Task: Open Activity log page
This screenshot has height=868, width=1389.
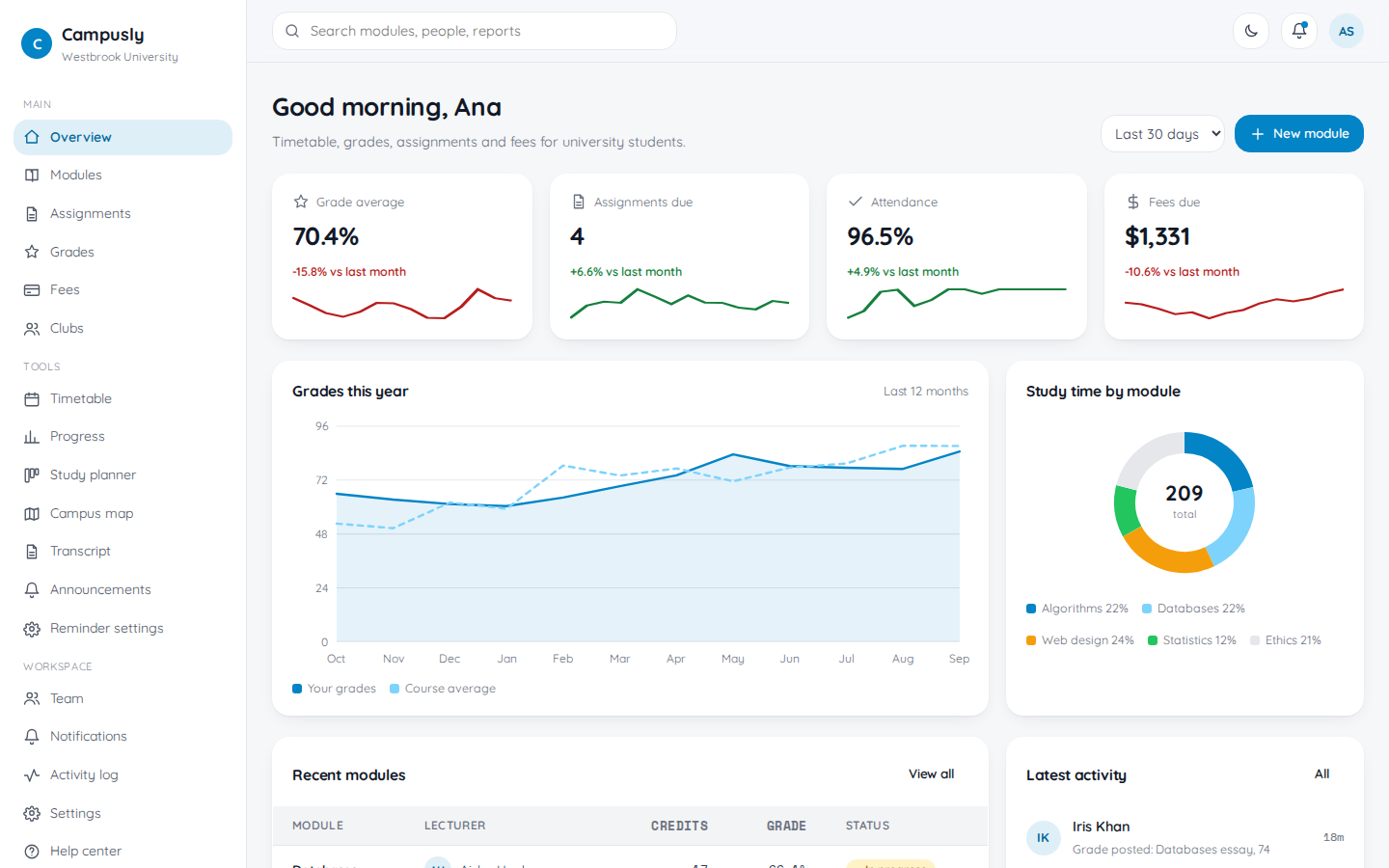Action: point(123,775)
